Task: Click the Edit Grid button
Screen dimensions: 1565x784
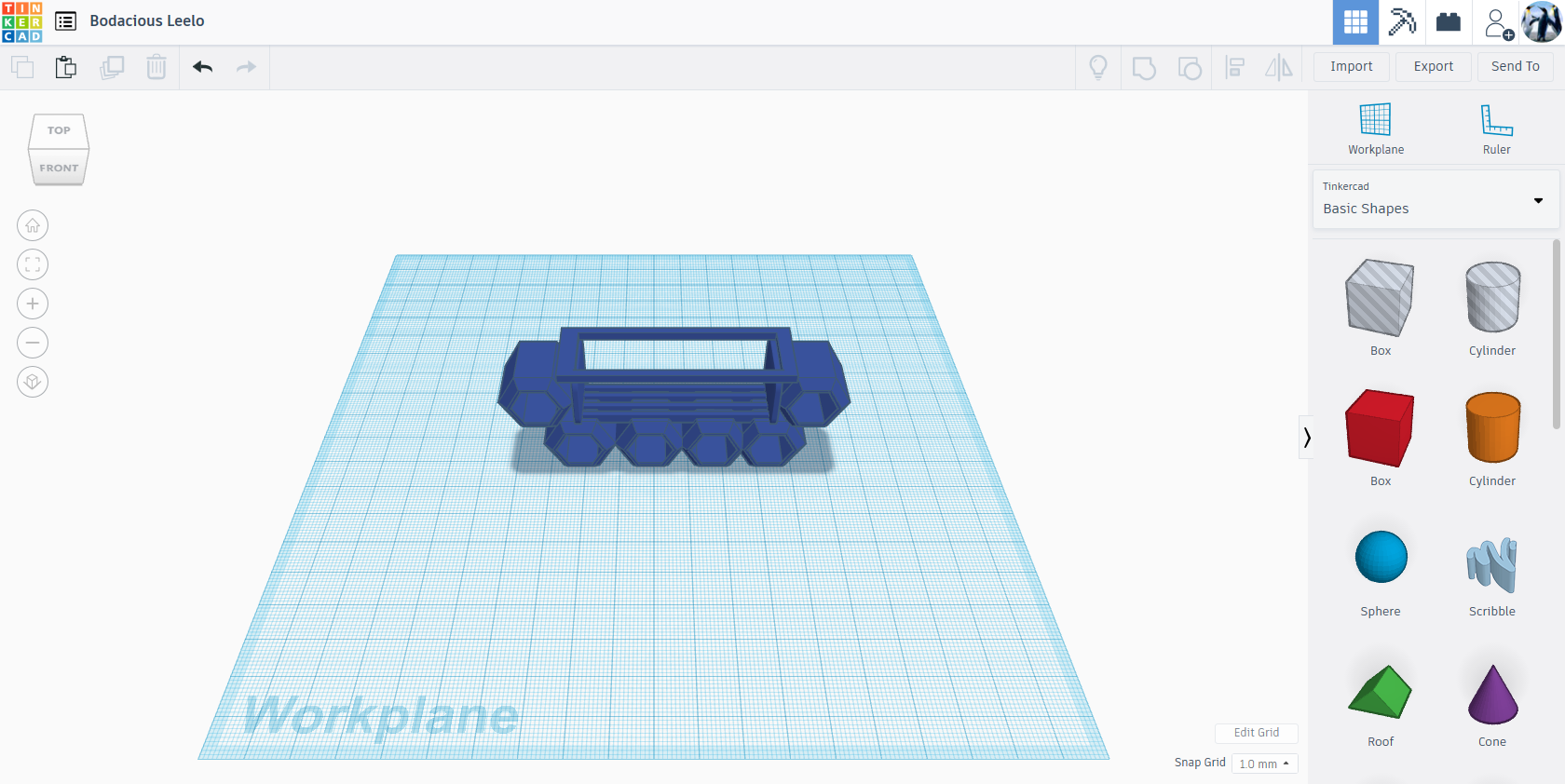Action: click(x=1257, y=733)
